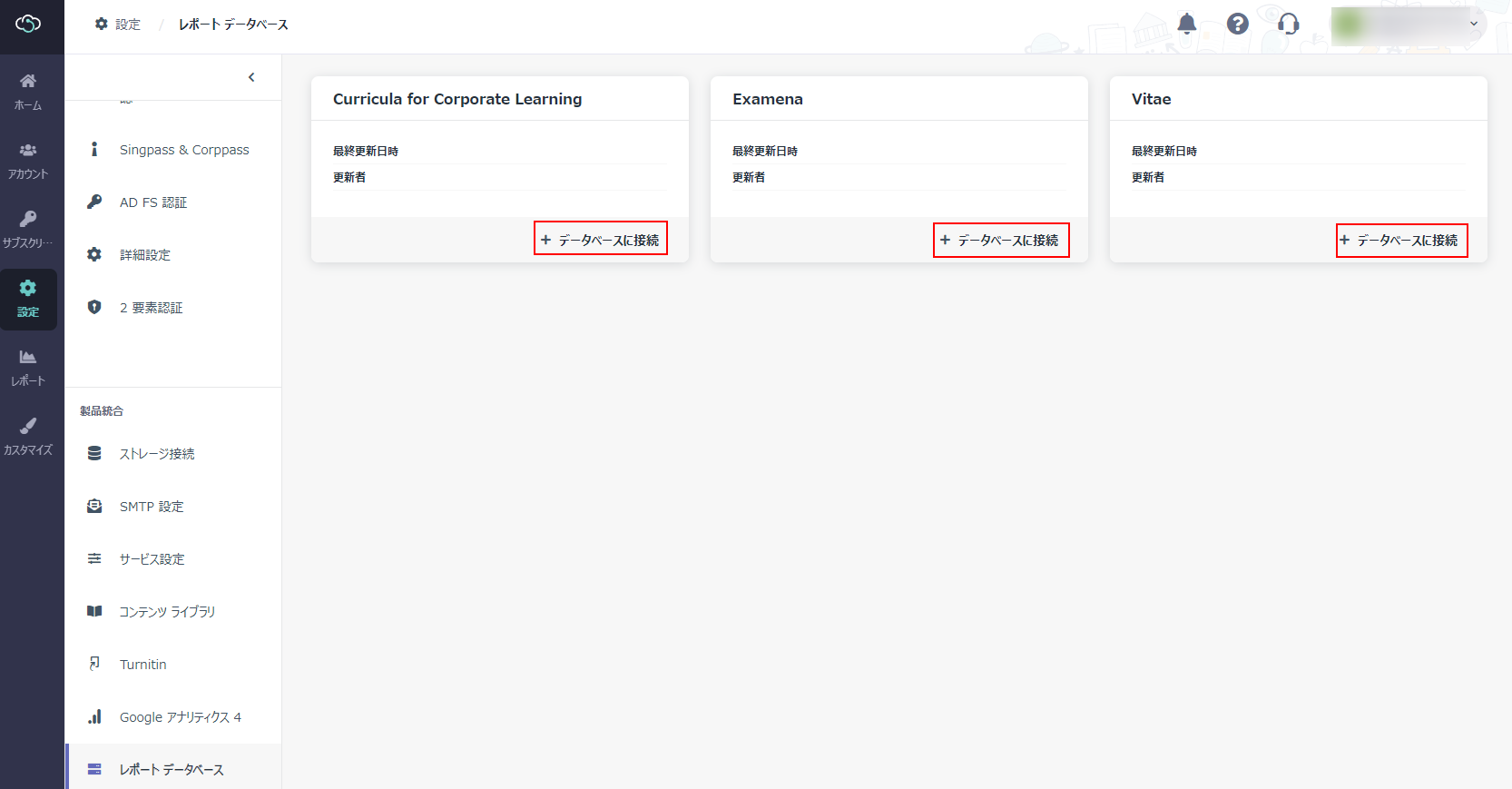Click Curricula for Corporate Learning card title

457,99
